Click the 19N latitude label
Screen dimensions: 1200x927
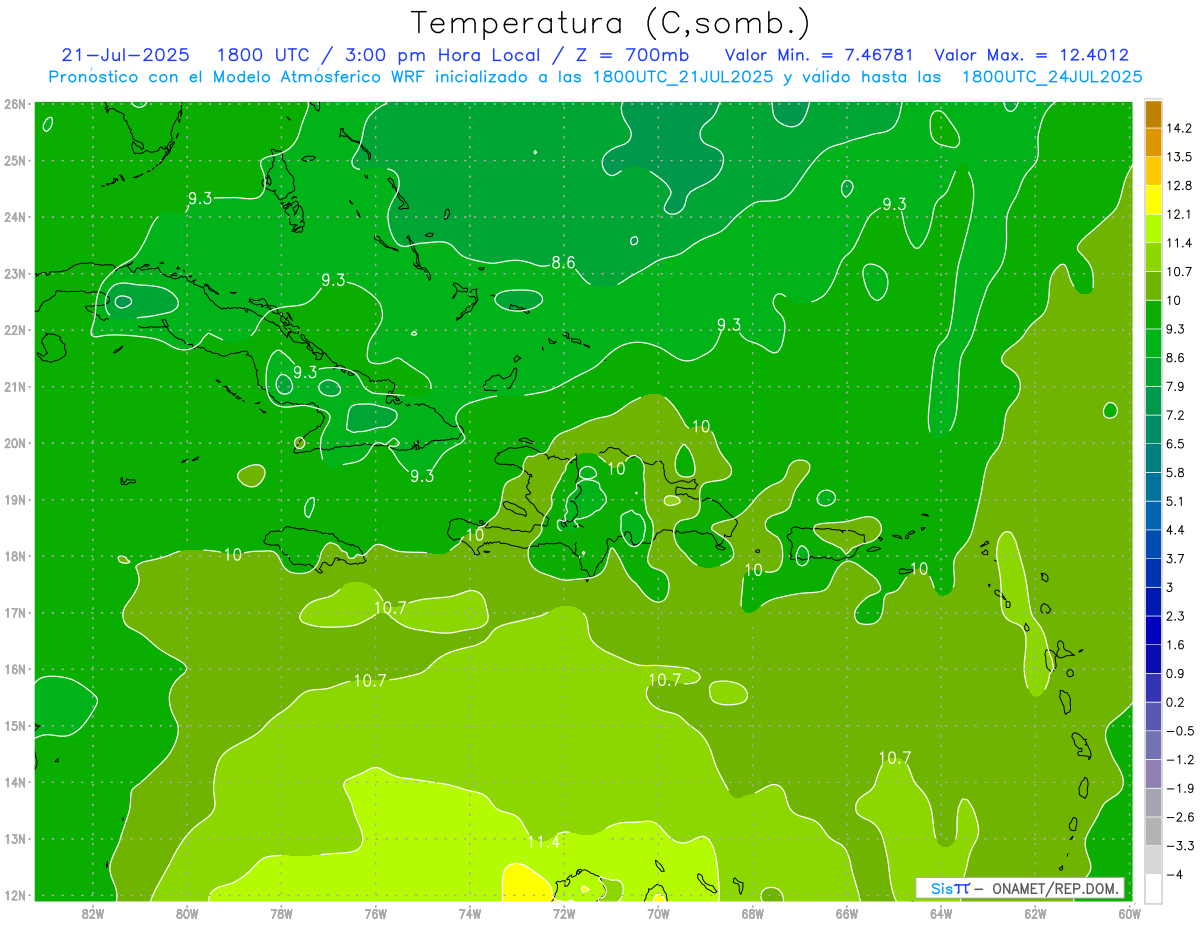pos(15,499)
